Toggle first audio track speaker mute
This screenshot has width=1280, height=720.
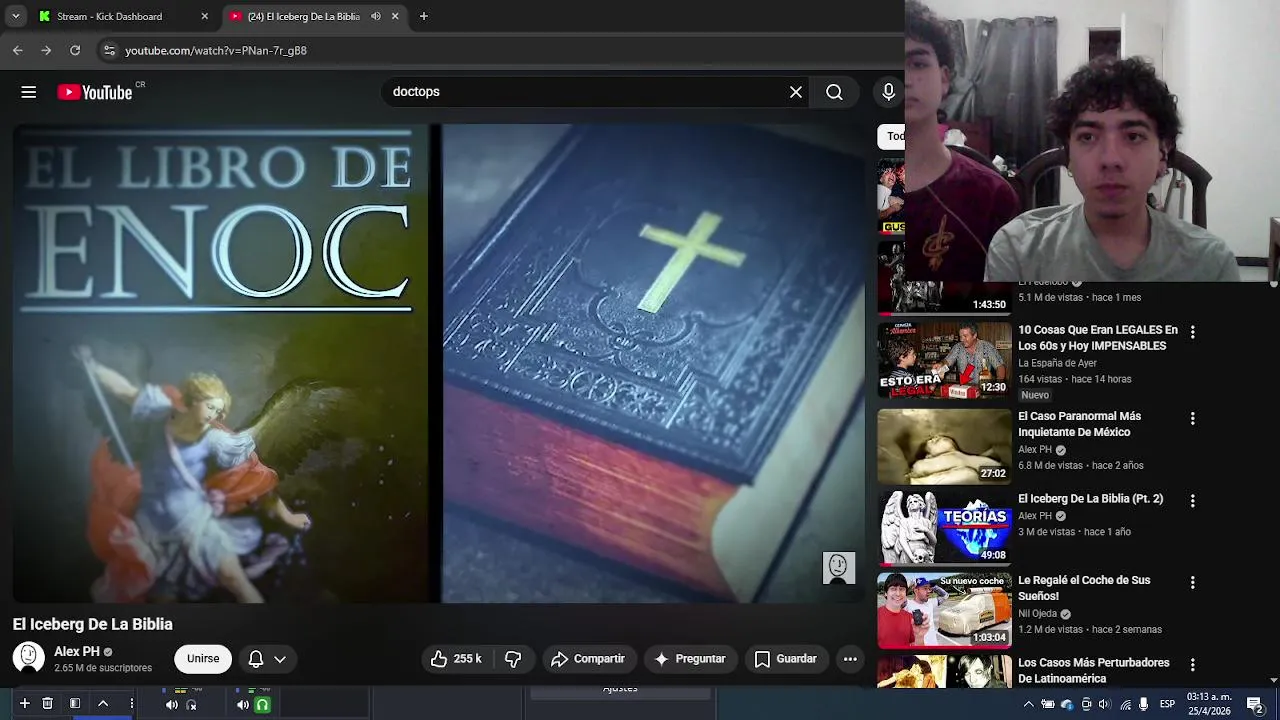pyautogui.click(x=172, y=705)
